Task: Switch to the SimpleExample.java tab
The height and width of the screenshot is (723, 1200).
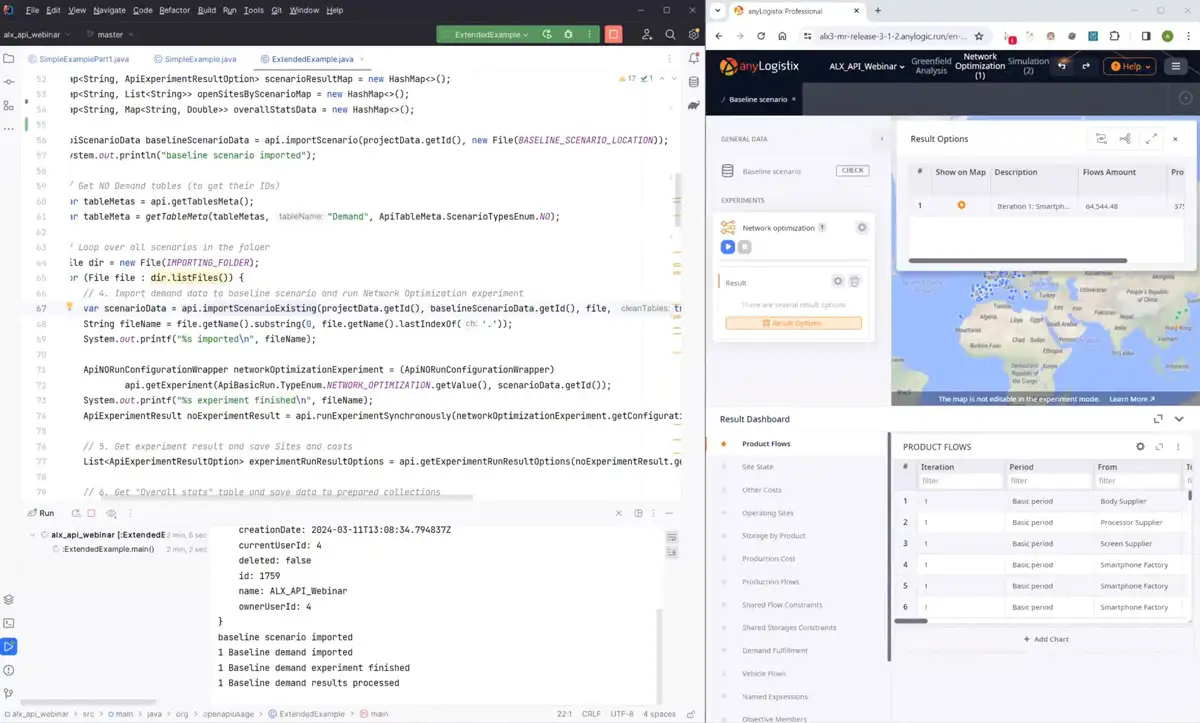Action: tap(200, 59)
